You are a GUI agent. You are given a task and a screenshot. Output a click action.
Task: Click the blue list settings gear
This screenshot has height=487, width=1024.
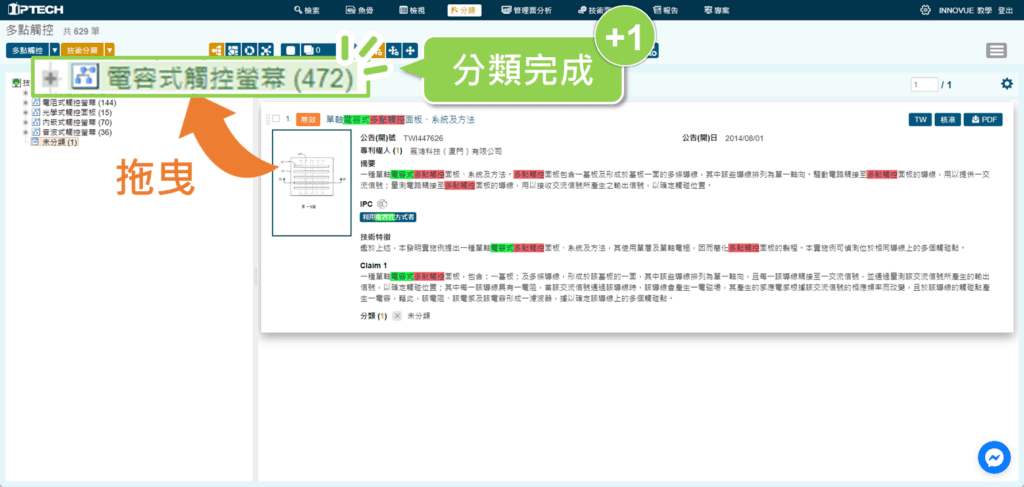pyautogui.click(x=1006, y=85)
